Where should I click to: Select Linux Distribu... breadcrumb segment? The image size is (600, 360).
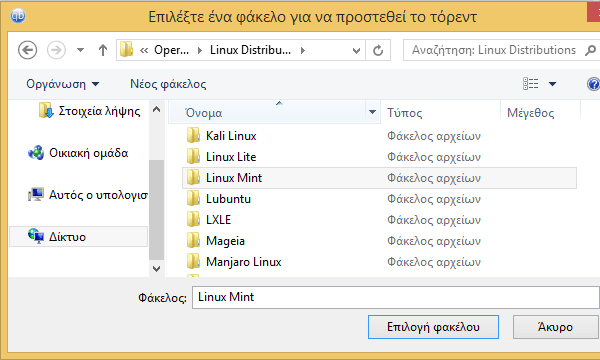coord(250,50)
